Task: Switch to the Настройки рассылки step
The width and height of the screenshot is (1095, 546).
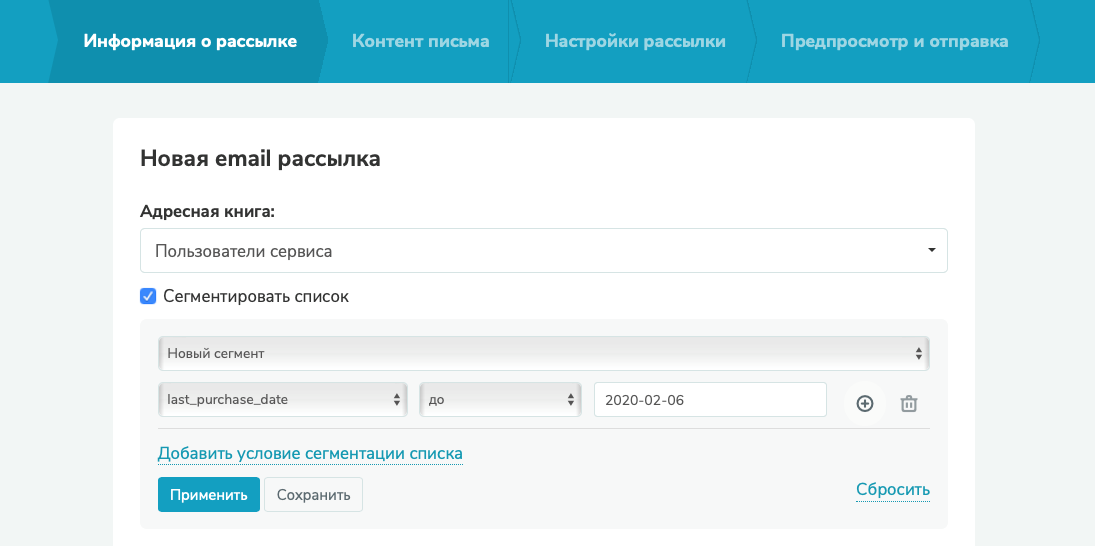Action: pyautogui.click(x=635, y=41)
